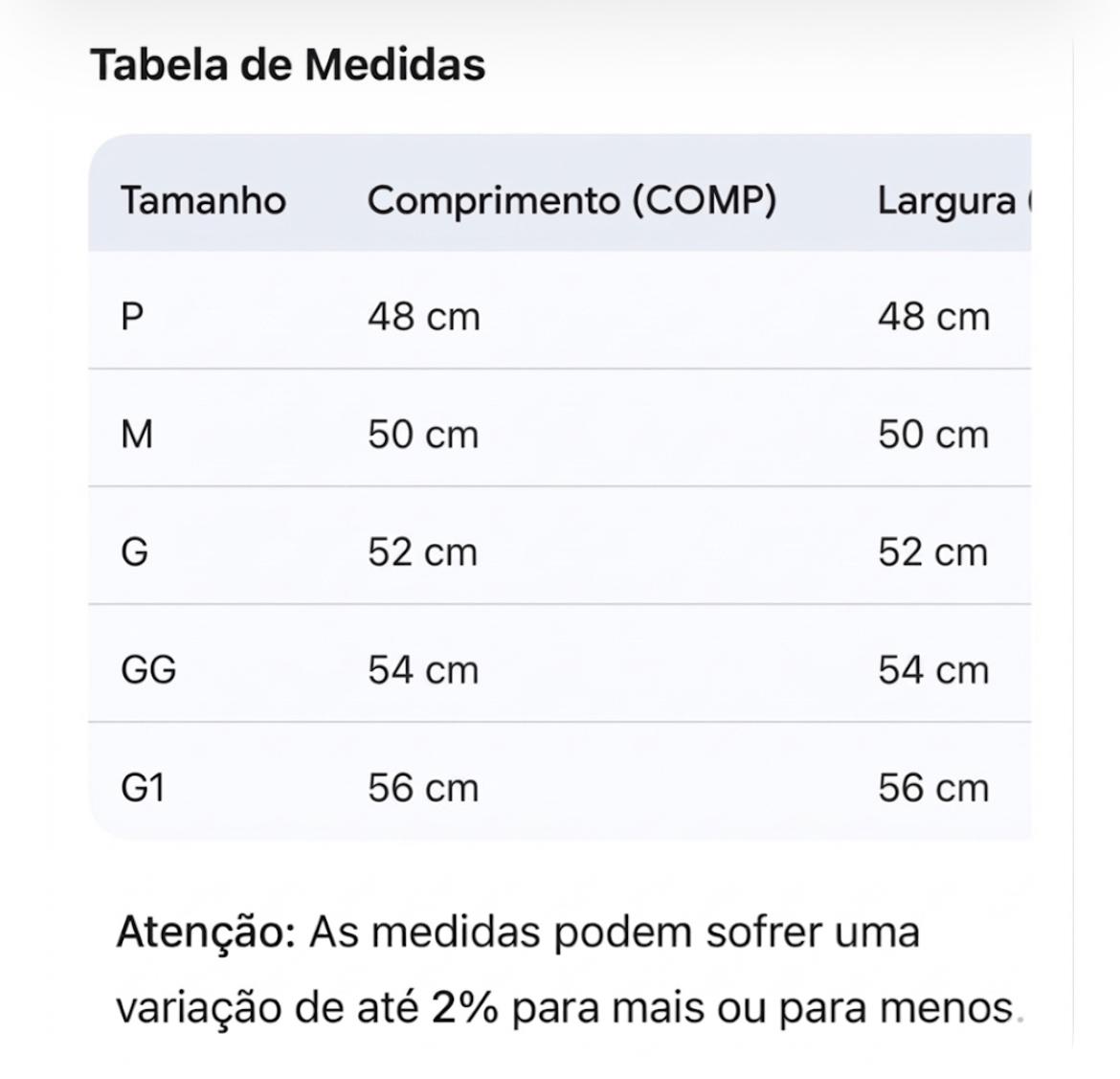Choose the size "G" row label

135,552
